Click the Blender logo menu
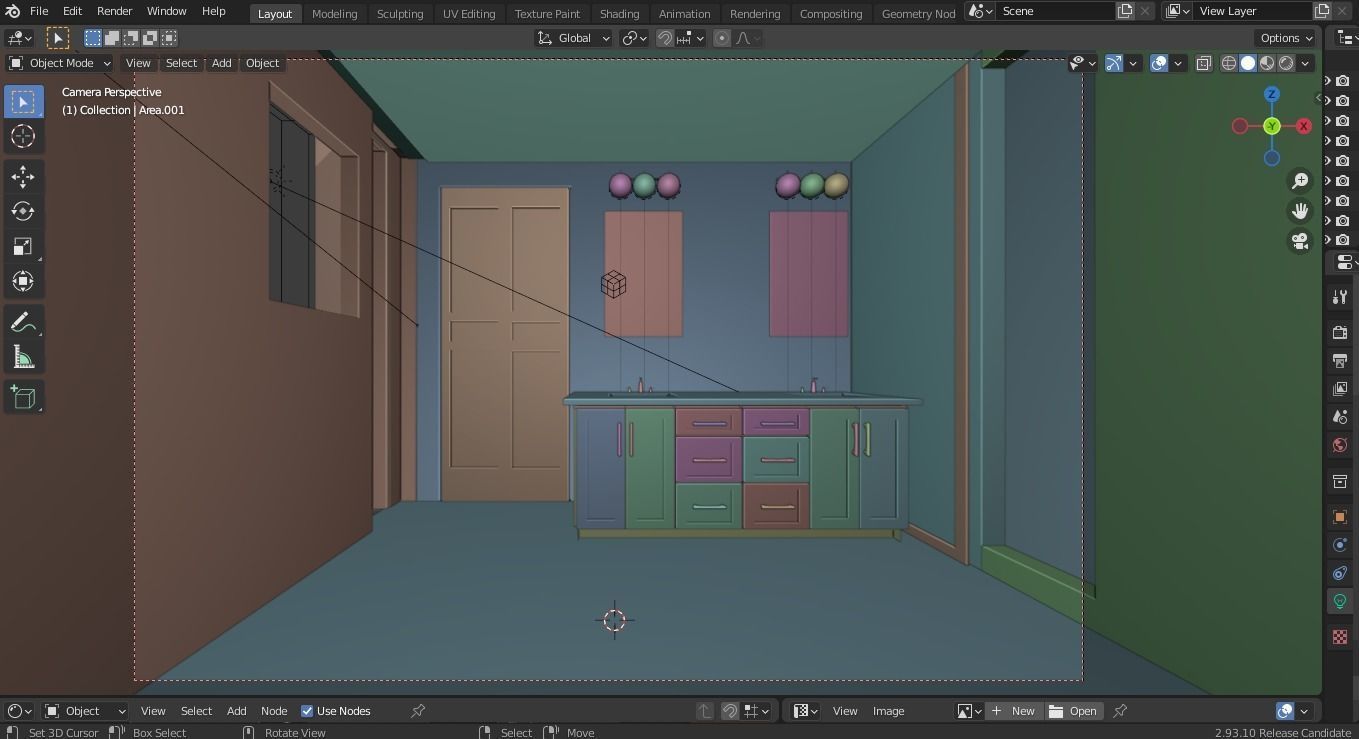 point(12,11)
